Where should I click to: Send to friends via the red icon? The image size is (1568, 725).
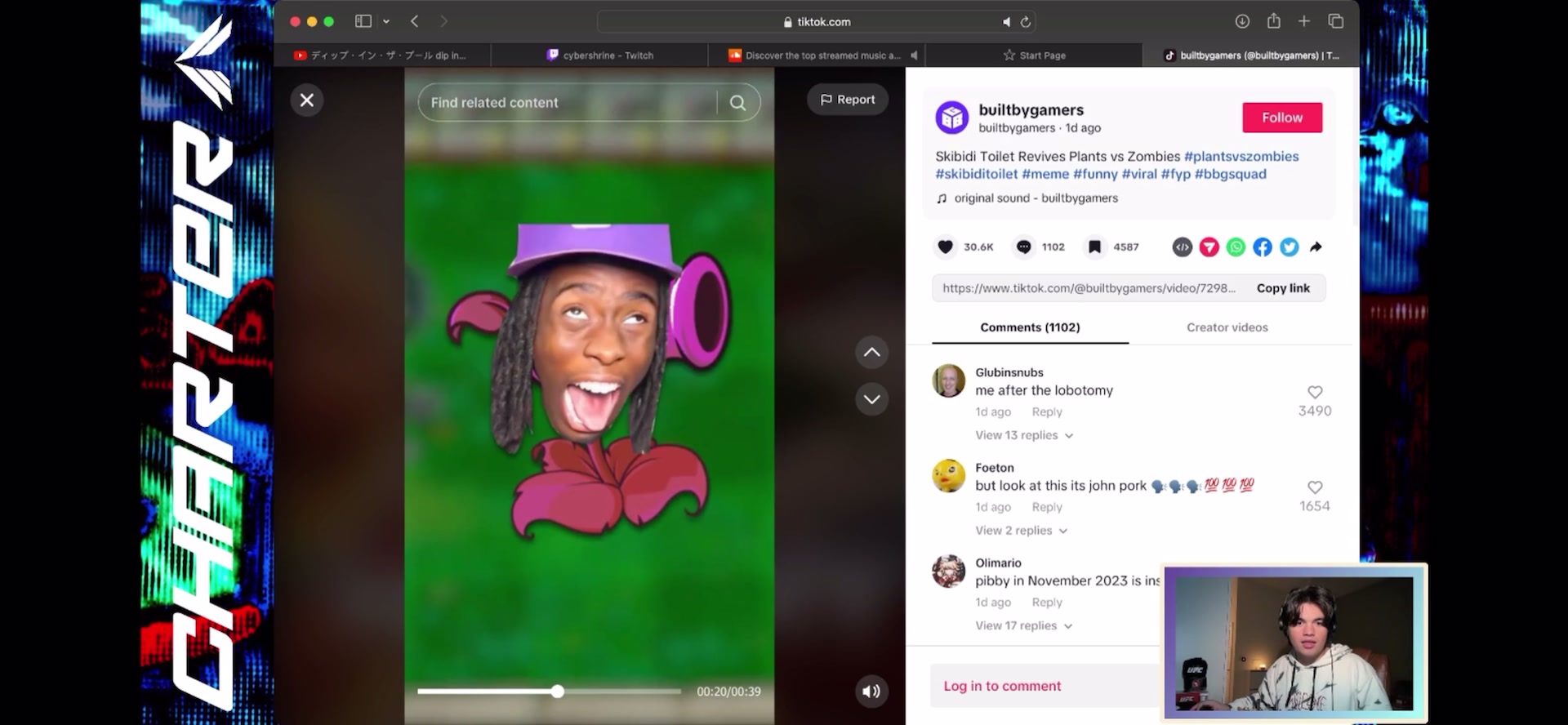(x=1209, y=247)
